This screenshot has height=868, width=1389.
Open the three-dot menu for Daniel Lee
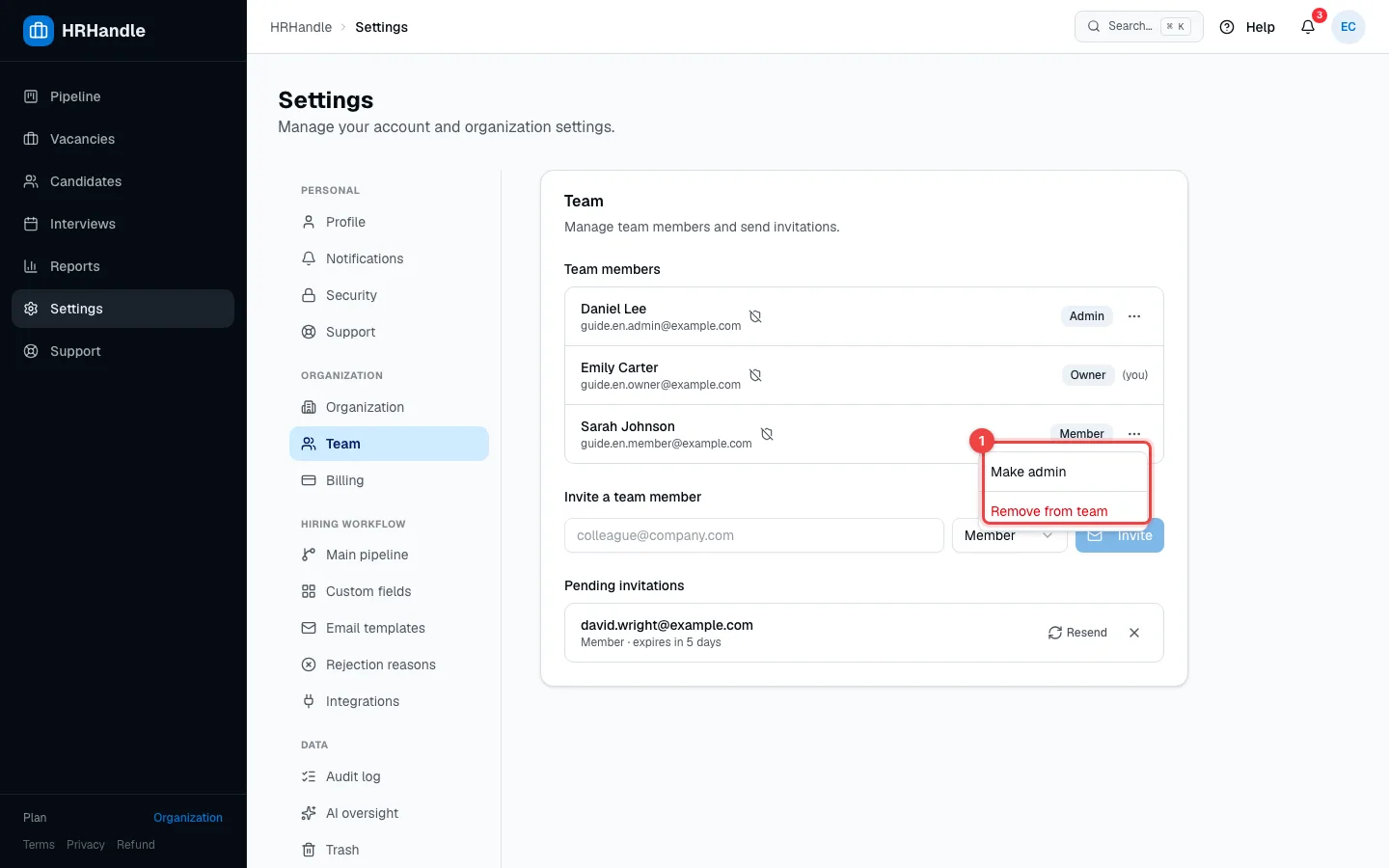(x=1134, y=316)
